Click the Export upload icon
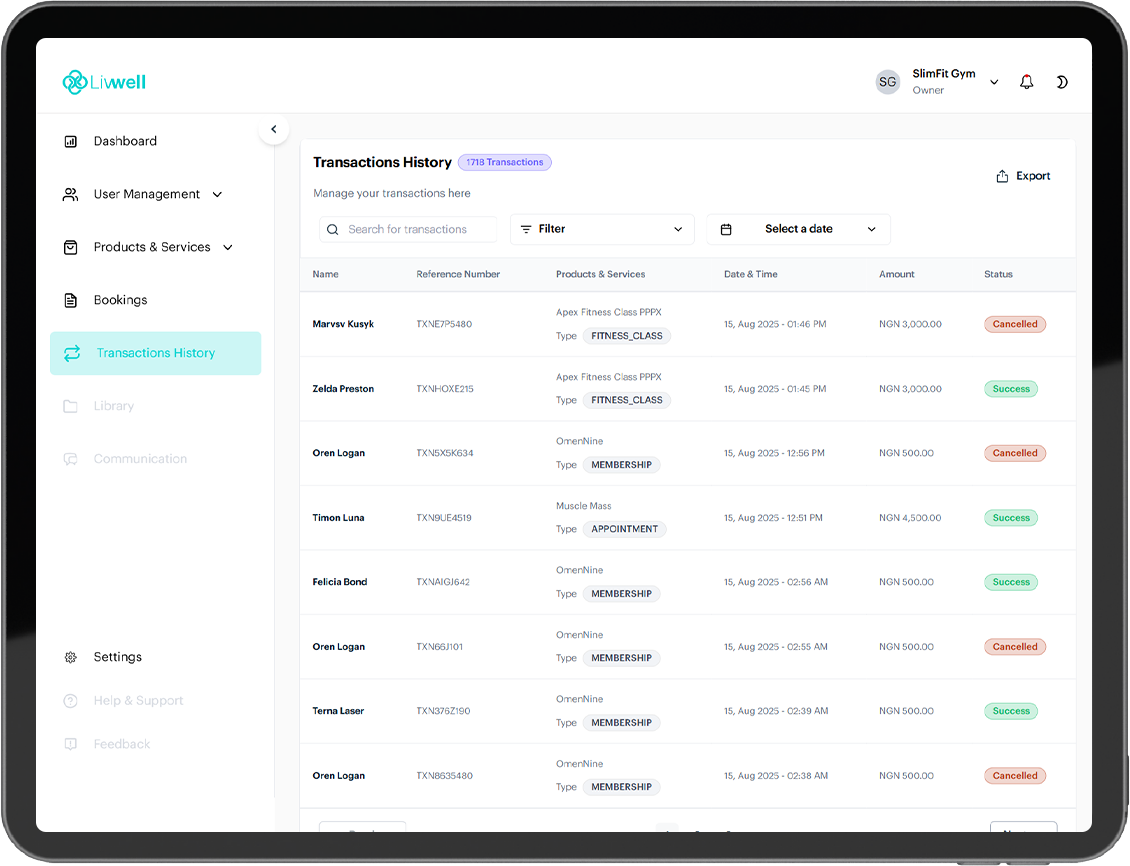The width and height of the screenshot is (1130, 866). 1002,177
